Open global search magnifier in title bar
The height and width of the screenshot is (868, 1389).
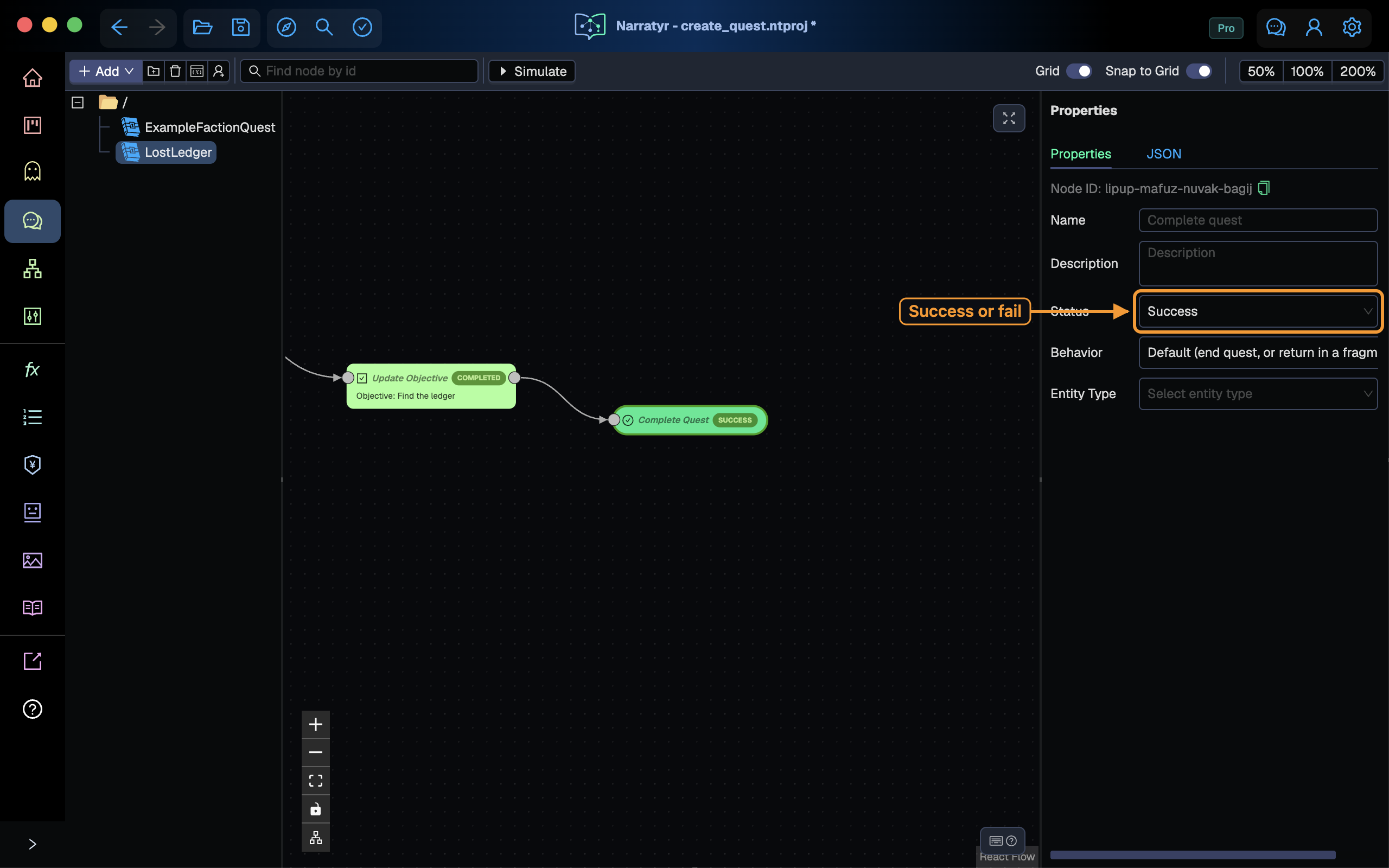[324, 27]
